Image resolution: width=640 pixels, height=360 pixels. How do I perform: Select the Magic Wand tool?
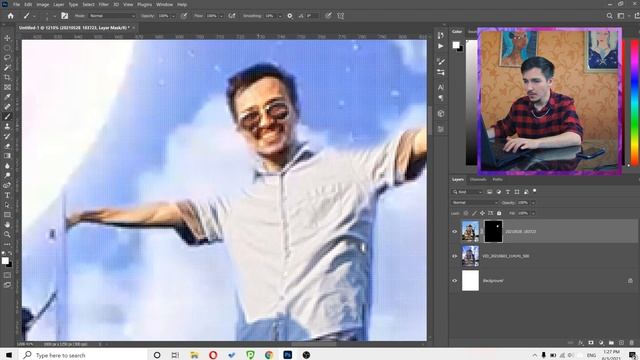pos(7,67)
